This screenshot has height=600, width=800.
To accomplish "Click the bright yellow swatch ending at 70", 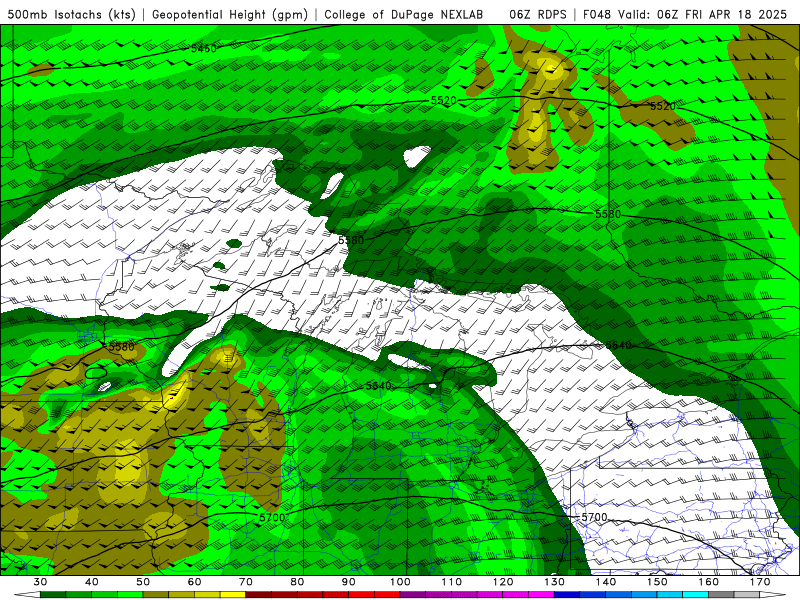I will click(x=233, y=595).
